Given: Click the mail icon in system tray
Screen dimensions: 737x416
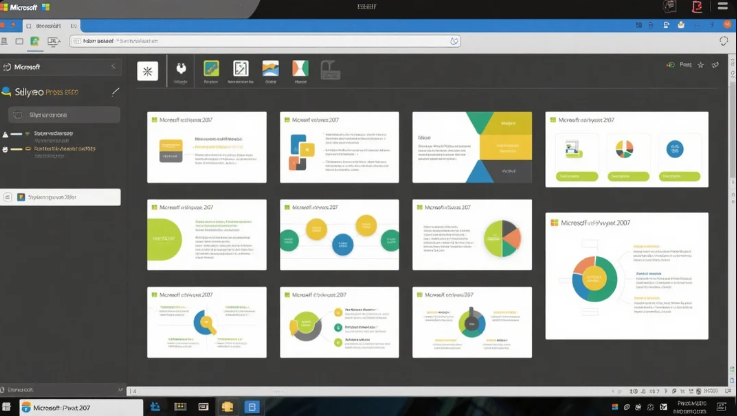Looking at the screenshot, I should tap(663, 407).
